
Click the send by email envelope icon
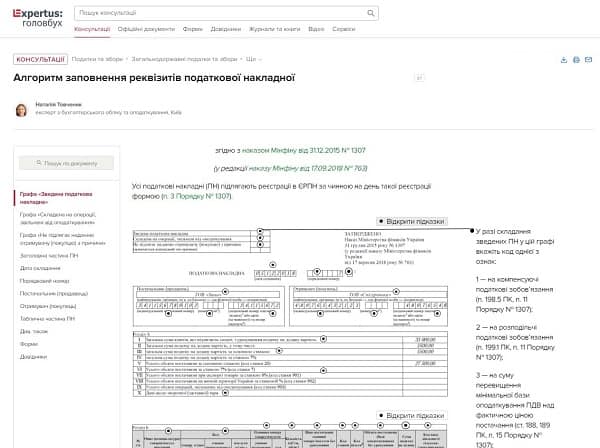[x=589, y=60]
